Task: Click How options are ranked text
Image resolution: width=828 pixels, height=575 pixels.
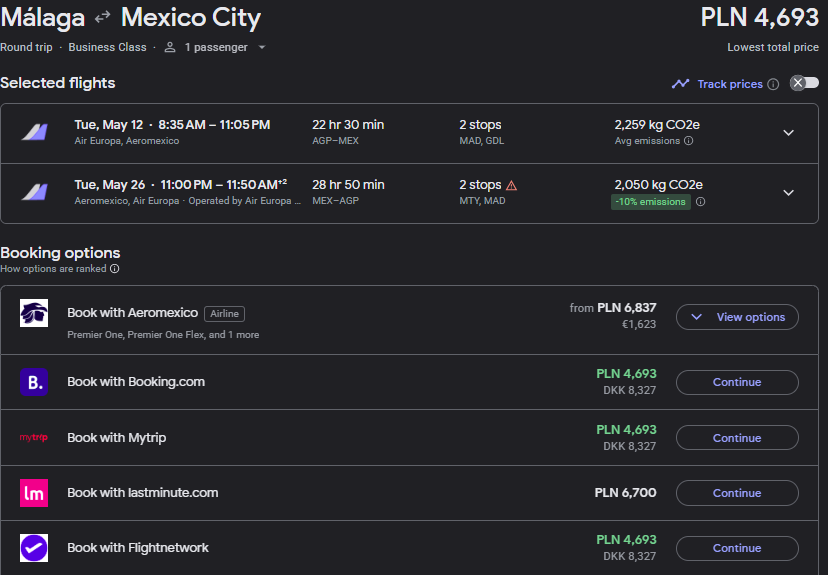Action: click(x=53, y=269)
